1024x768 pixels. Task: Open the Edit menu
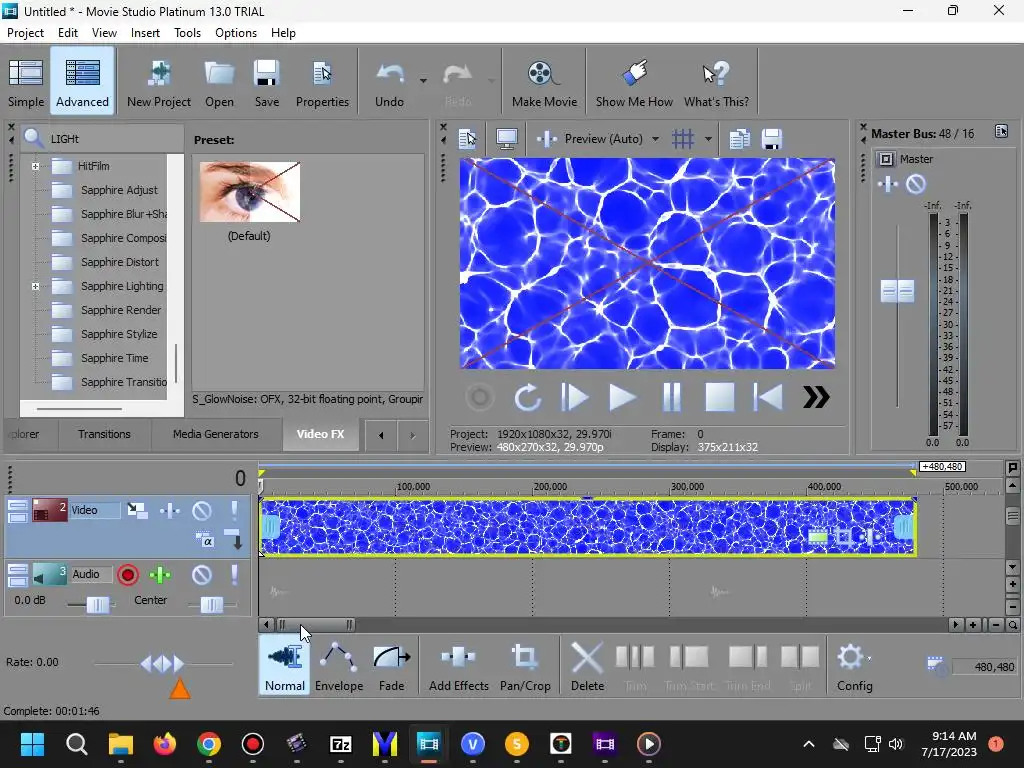click(x=68, y=33)
